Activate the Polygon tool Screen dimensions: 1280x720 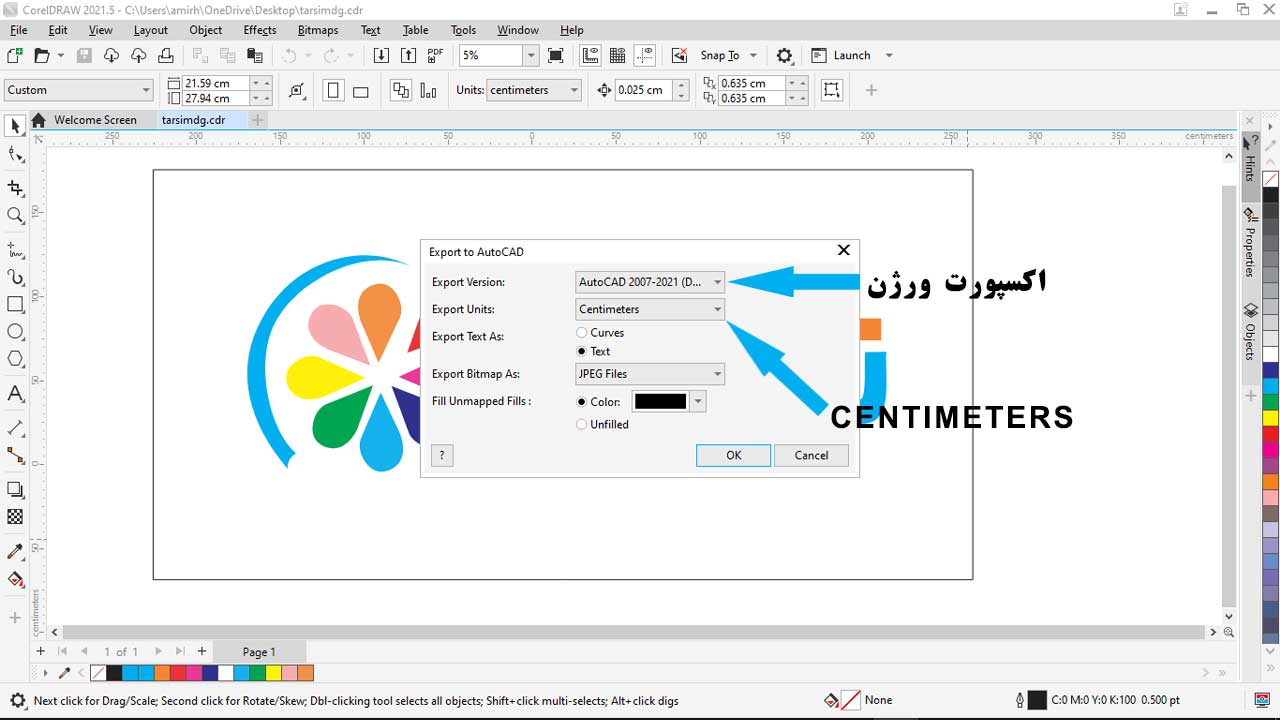point(15,359)
